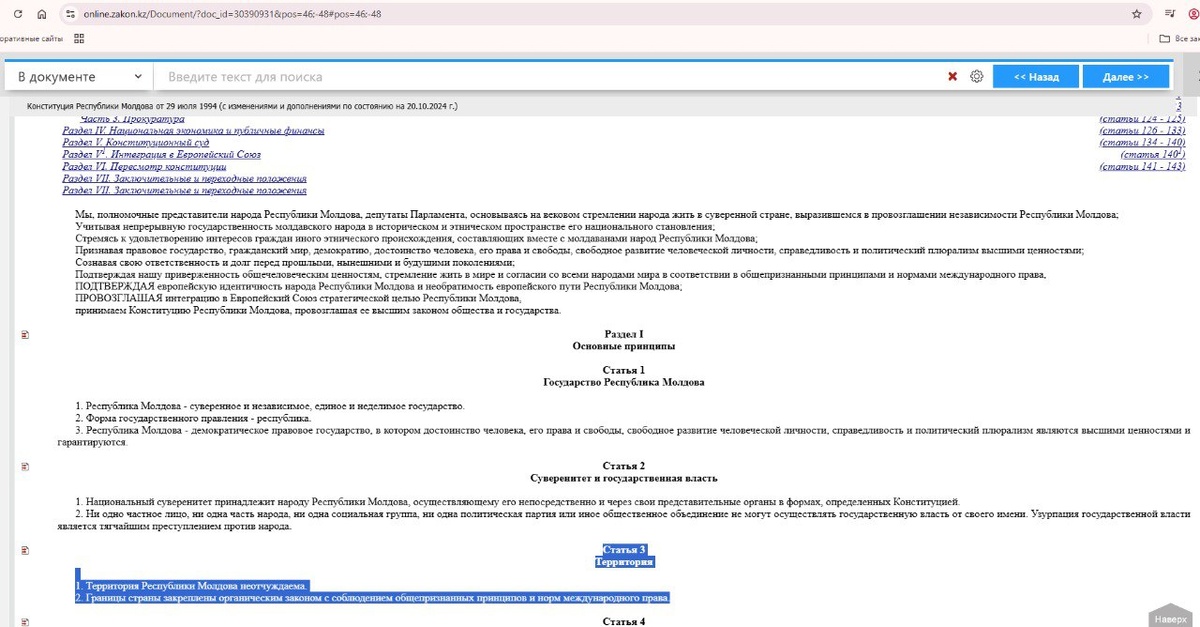1200x627 pixels.
Task: Click the line 'Форма государственного правления - республика'
Action: point(194,418)
